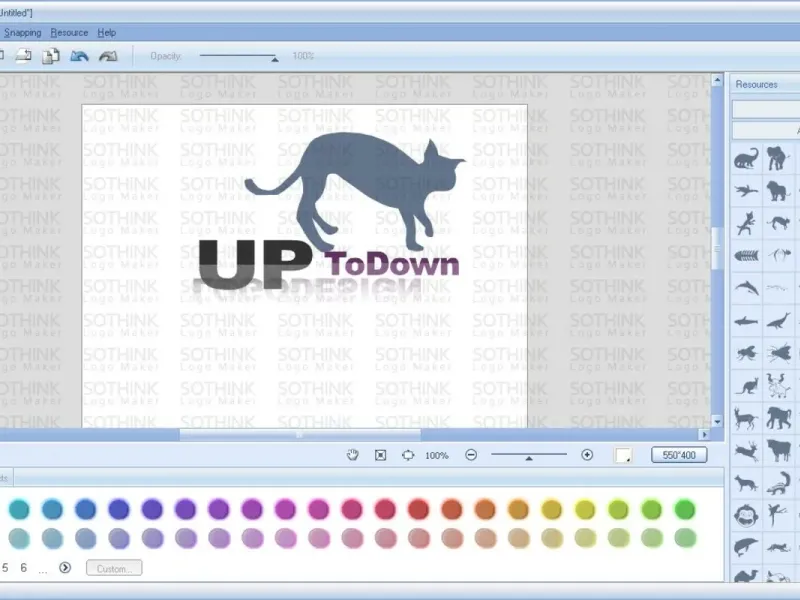Choose the pale green bottom-row swatch
This screenshot has height=600, width=800.
coord(685,538)
